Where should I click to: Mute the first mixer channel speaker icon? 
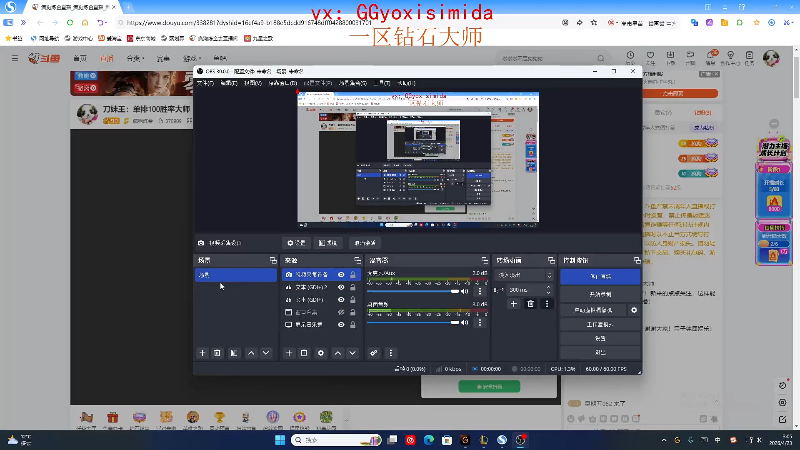[x=465, y=291]
